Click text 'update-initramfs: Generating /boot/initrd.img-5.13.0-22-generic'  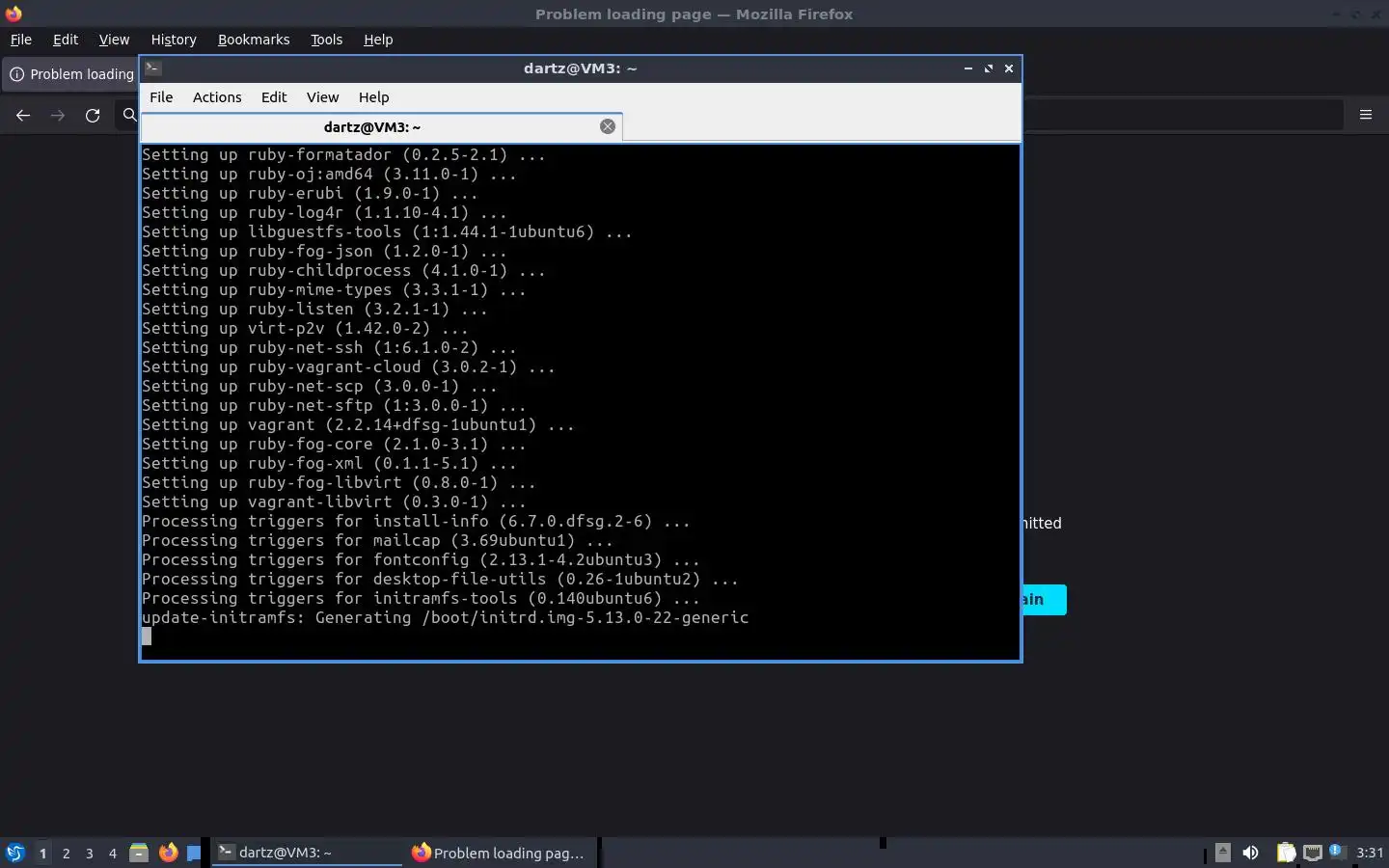[x=446, y=617]
